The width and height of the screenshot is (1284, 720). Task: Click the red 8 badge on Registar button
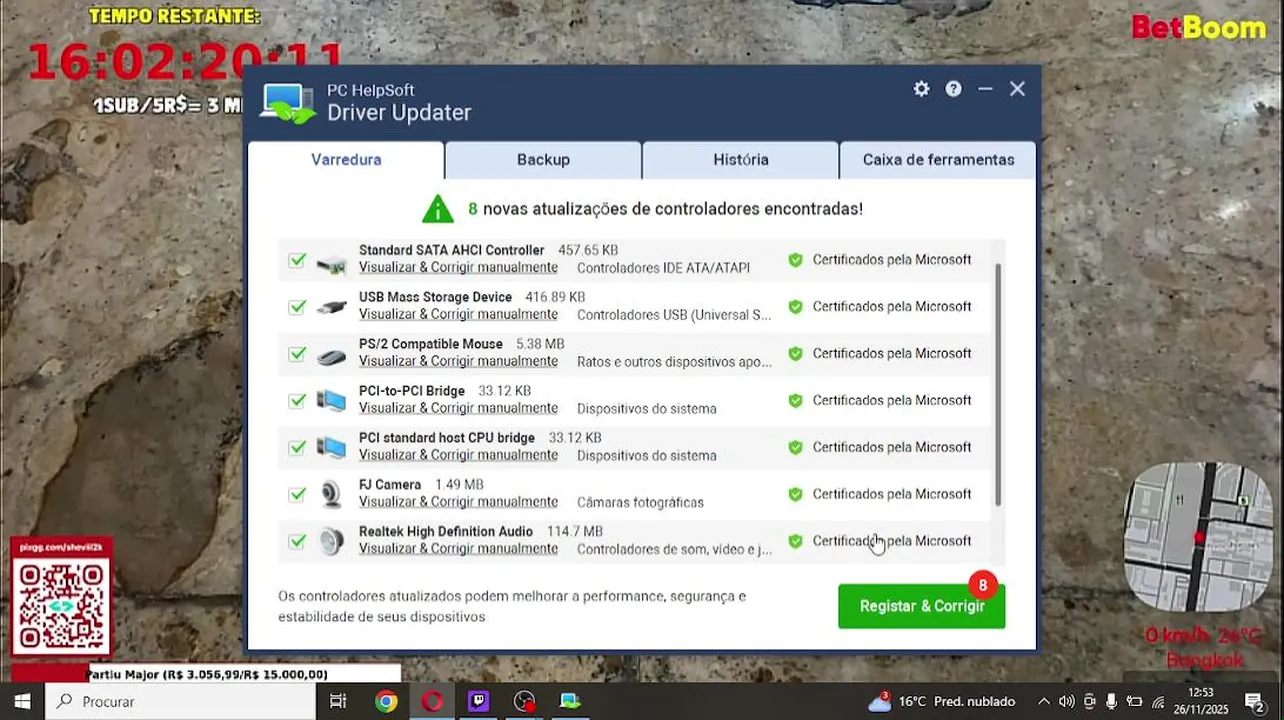(x=983, y=585)
